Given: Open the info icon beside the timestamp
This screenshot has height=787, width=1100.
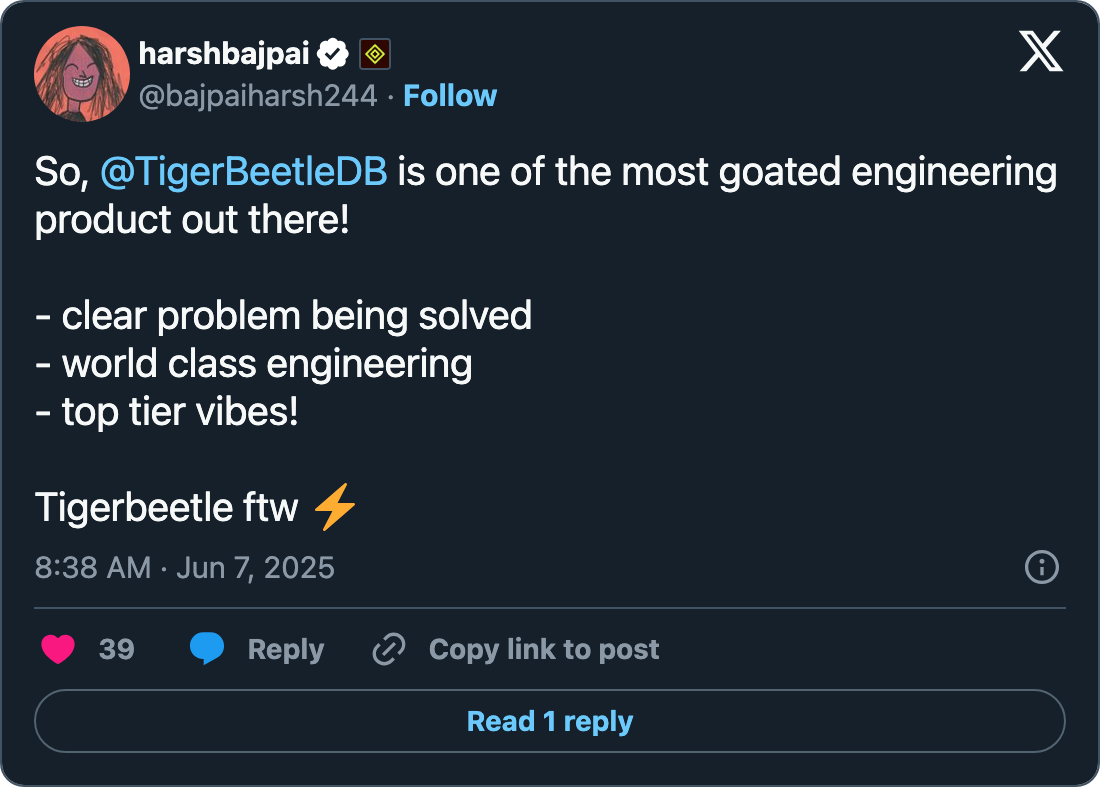Looking at the screenshot, I should pyautogui.click(x=1042, y=568).
